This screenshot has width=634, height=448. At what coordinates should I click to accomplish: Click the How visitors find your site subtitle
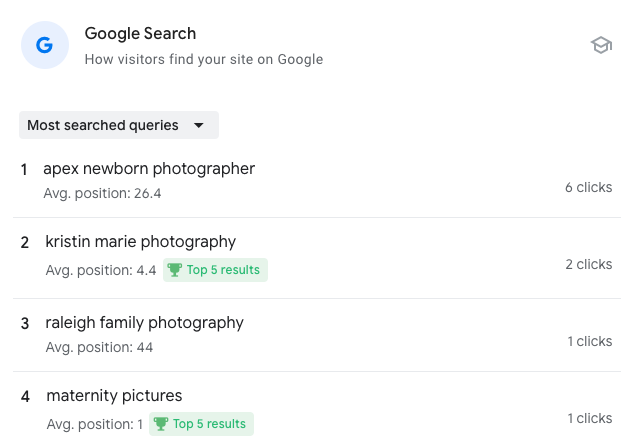204,59
